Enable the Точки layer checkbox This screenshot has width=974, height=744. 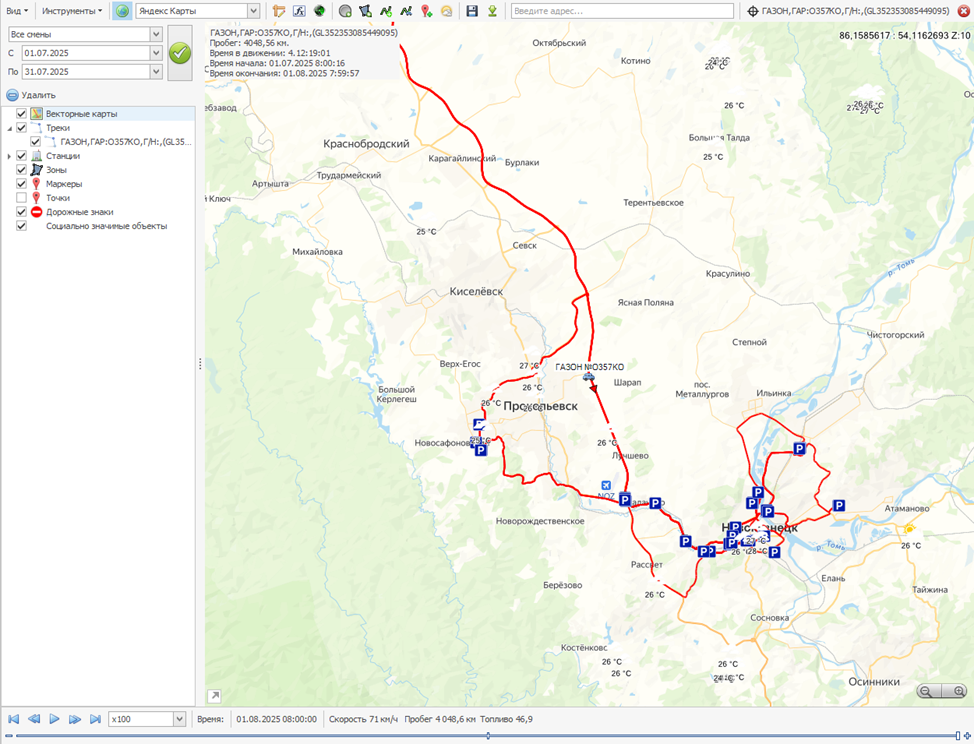coord(22,198)
